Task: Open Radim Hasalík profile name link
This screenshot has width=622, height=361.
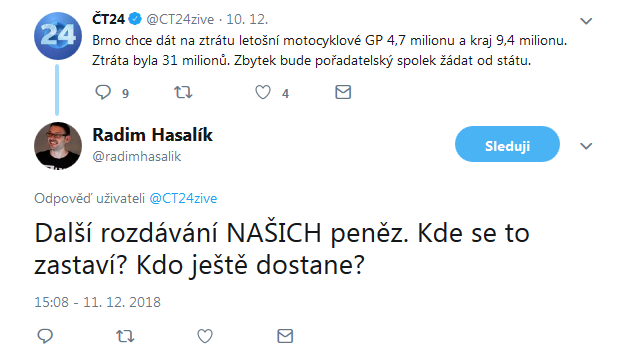Action: (x=153, y=135)
